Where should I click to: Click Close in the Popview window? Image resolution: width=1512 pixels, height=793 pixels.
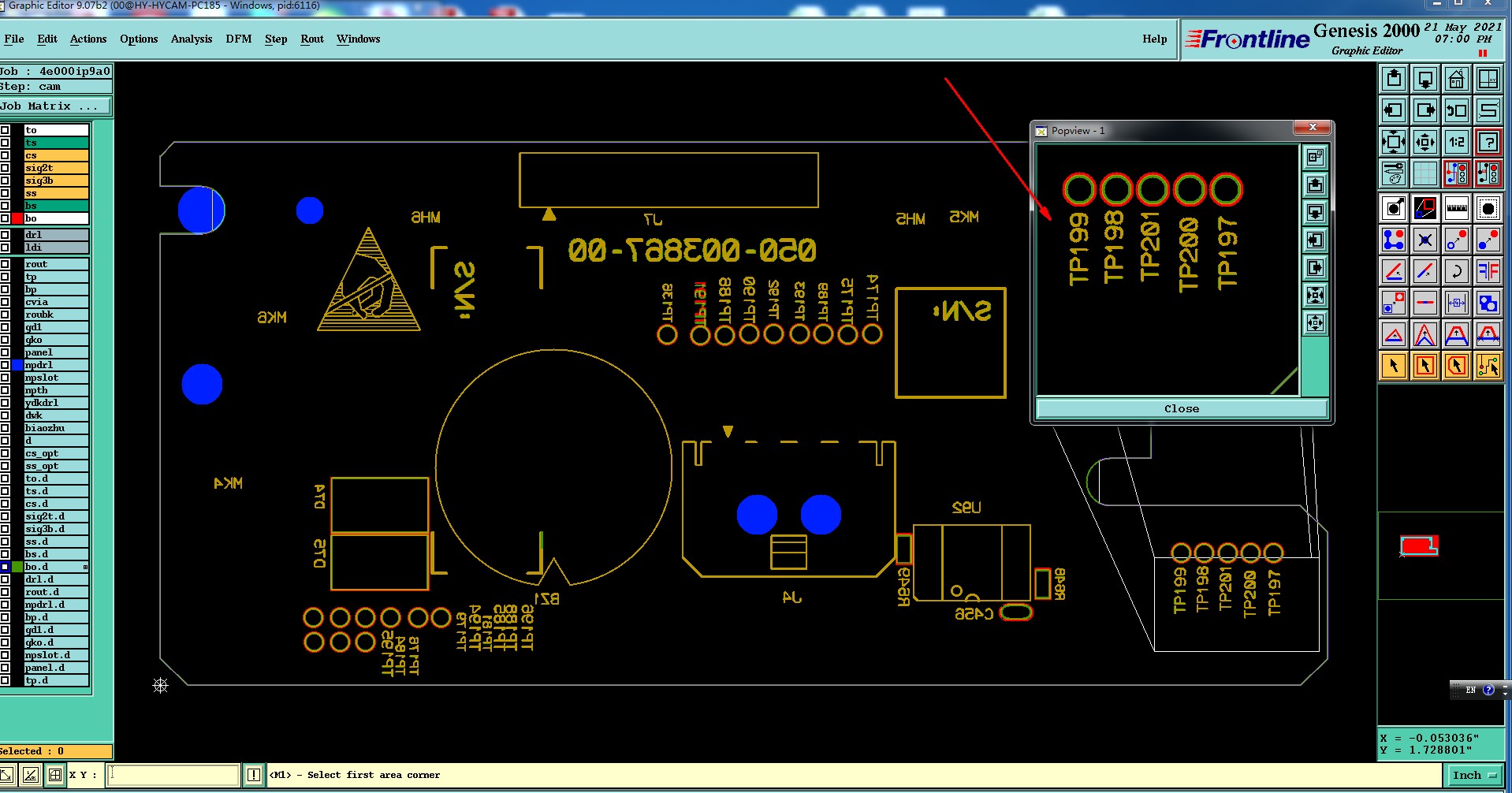point(1182,408)
